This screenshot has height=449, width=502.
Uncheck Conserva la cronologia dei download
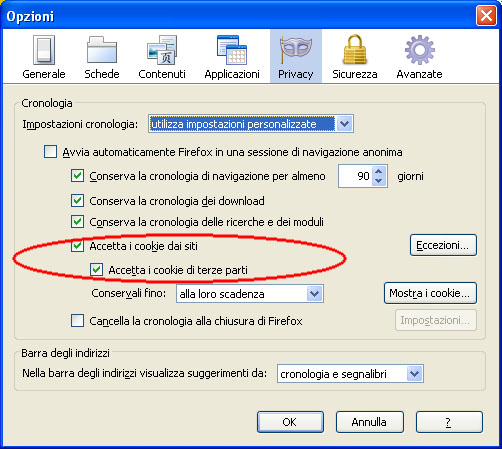click(77, 201)
